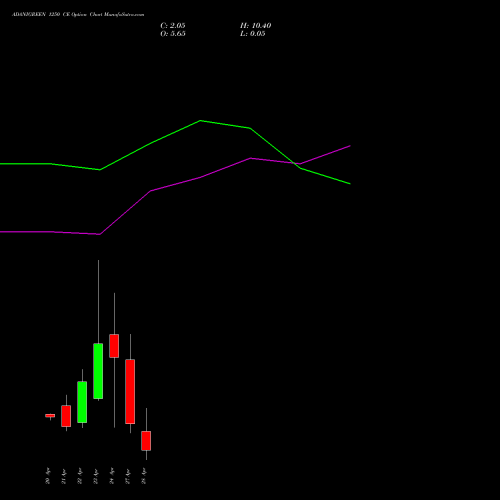Click the last red candle above 28 Apr

click(146, 441)
